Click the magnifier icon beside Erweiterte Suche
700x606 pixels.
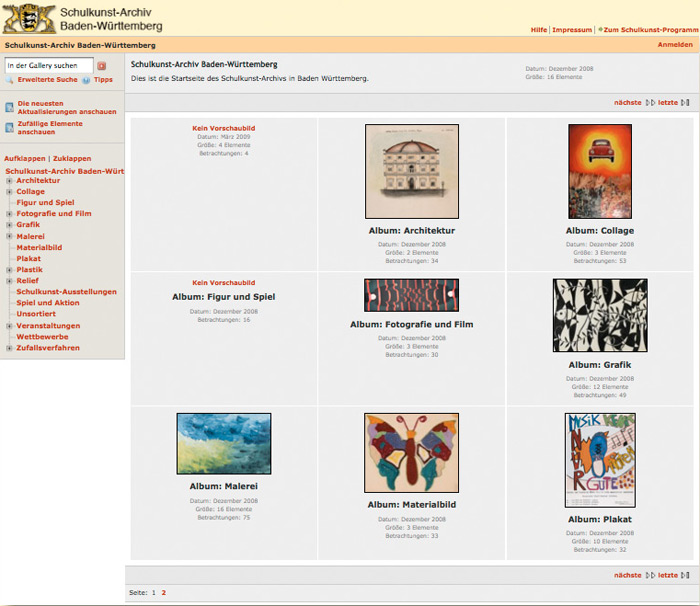tap(10, 79)
